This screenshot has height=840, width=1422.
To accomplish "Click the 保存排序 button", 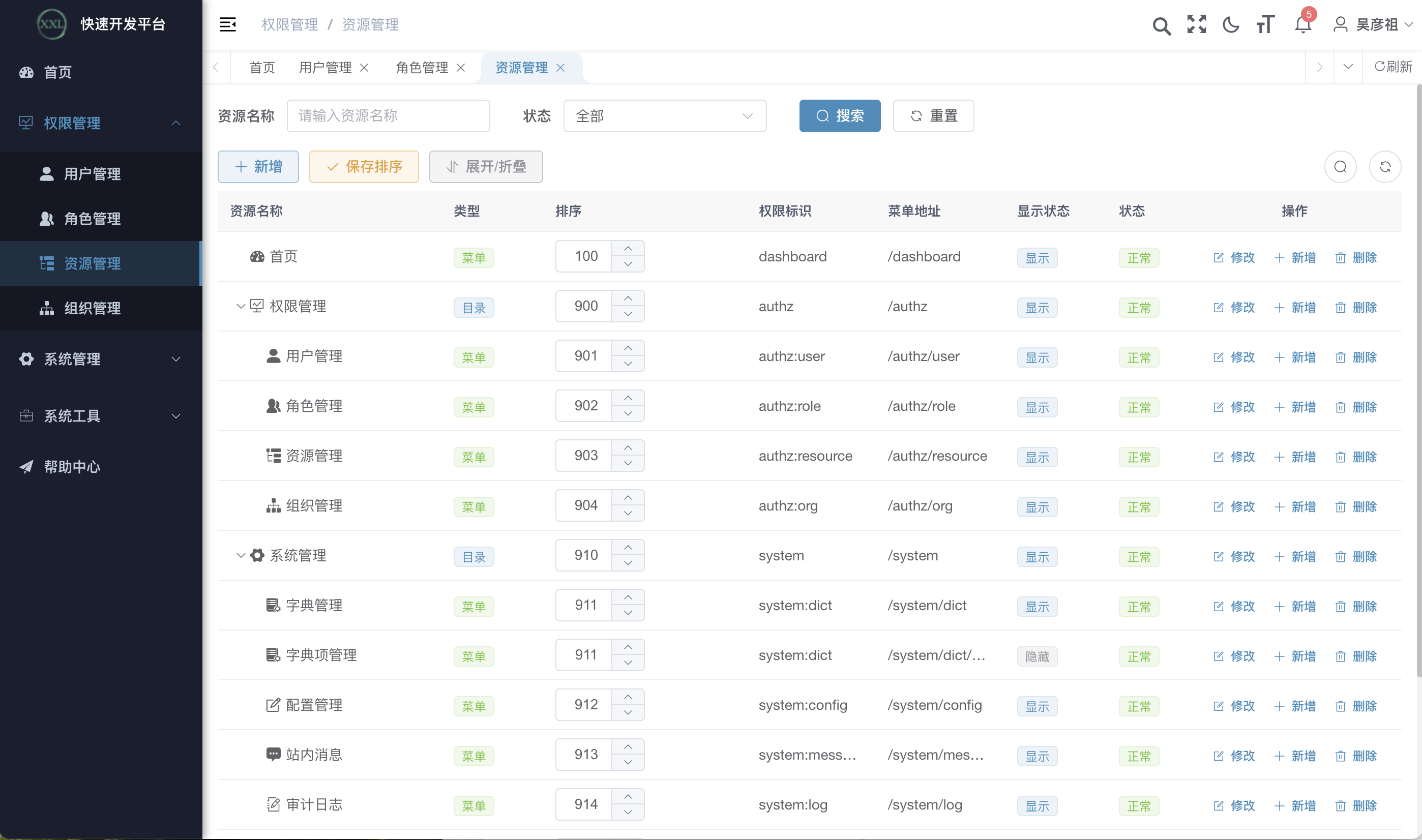I will (364, 166).
